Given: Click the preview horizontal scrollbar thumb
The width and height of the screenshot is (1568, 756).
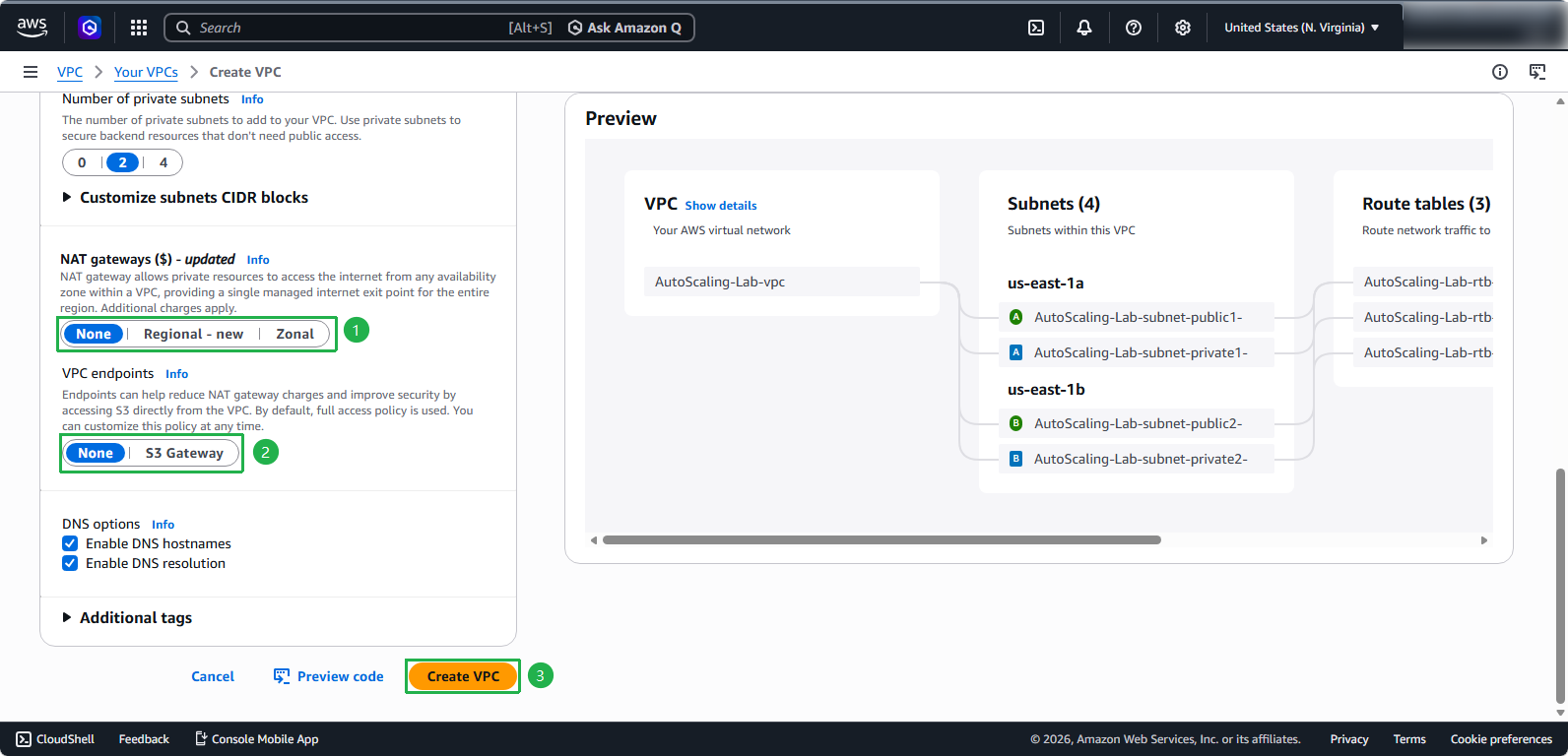Looking at the screenshot, I should coord(882,540).
